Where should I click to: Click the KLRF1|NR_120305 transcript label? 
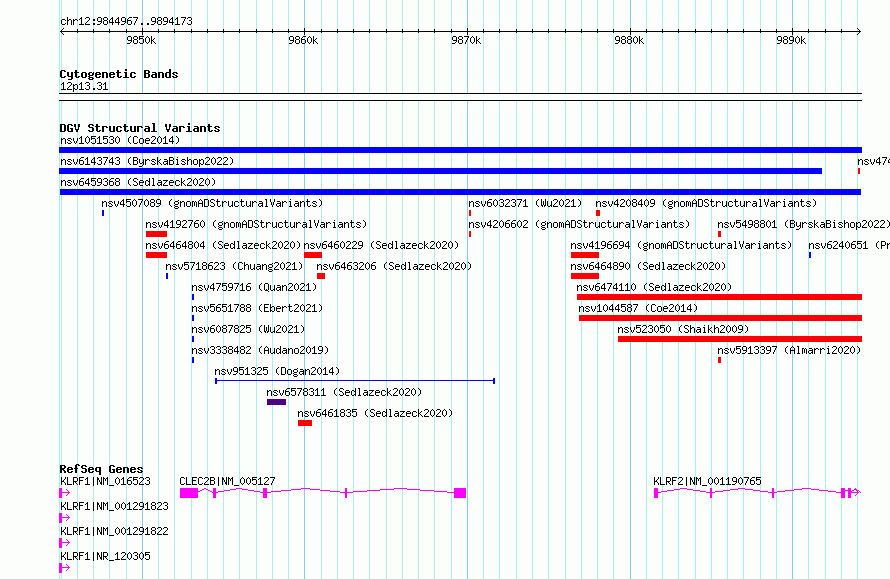point(106,556)
